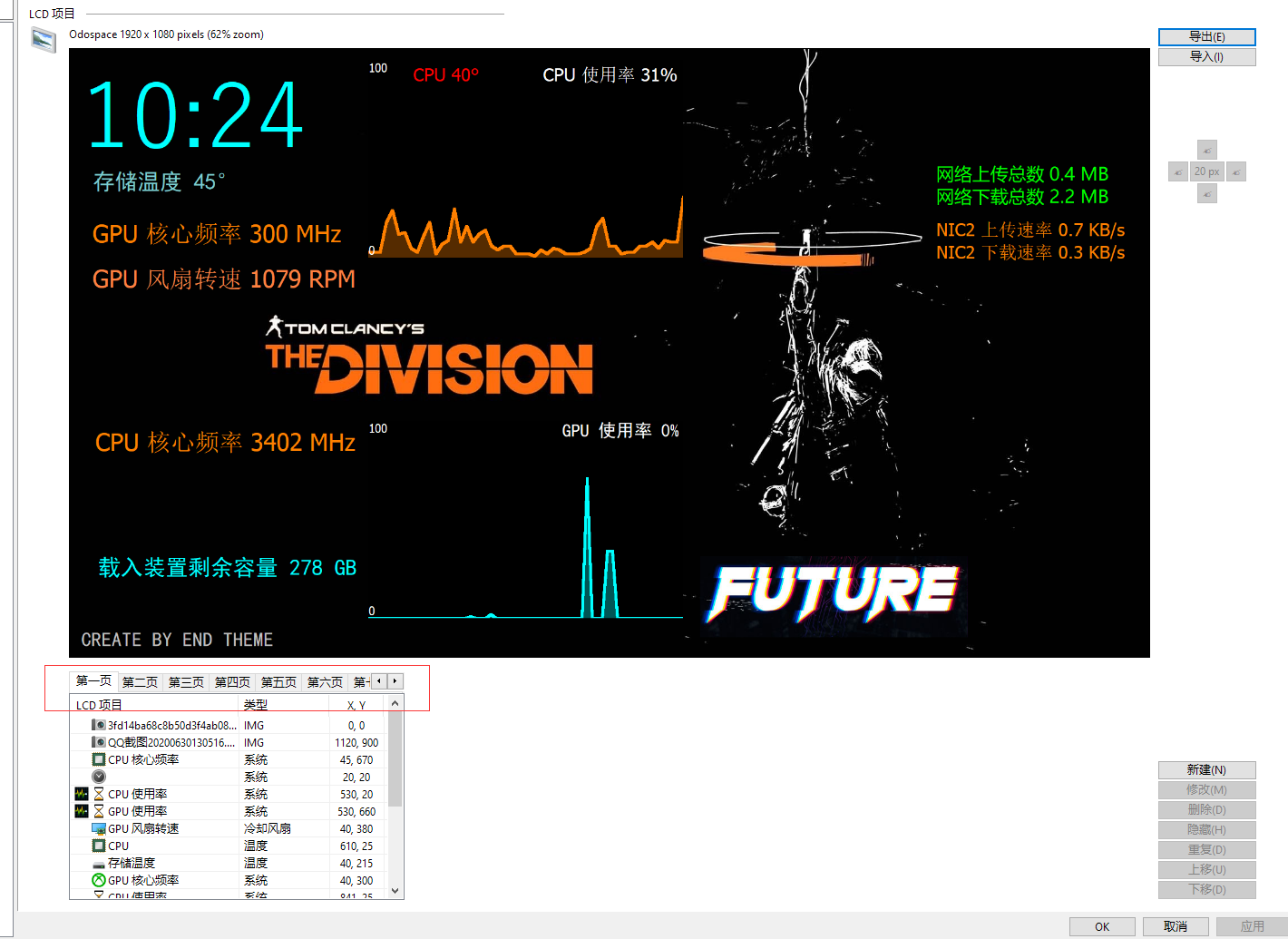
Task: Click the 导出(E) export button
Action: pyautogui.click(x=1207, y=36)
